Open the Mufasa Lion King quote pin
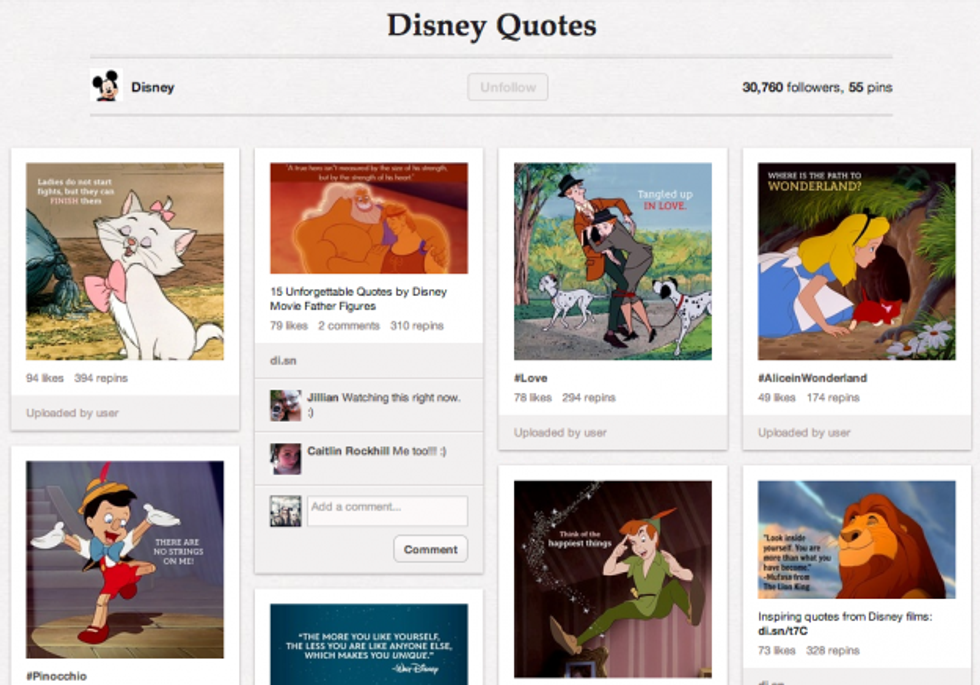980x685 pixels. tap(857, 539)
